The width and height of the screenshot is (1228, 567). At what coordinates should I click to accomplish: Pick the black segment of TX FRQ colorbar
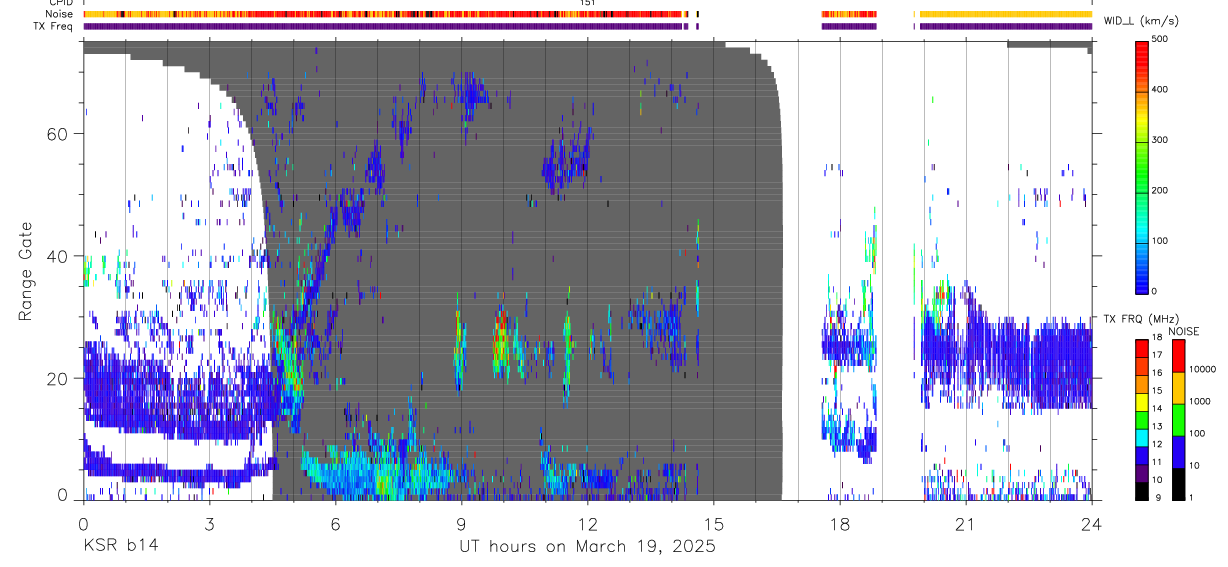click(1141, 490)
